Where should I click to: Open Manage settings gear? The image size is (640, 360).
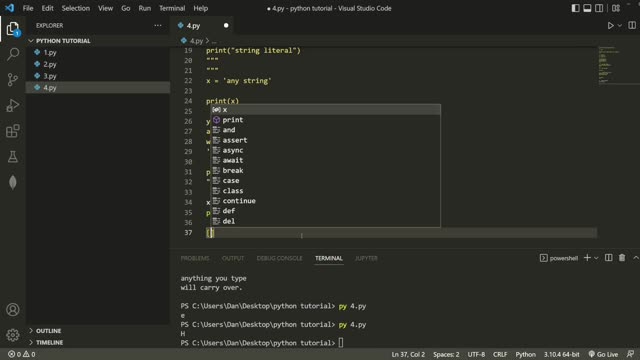pyautogui.click(x=13, y=335)
